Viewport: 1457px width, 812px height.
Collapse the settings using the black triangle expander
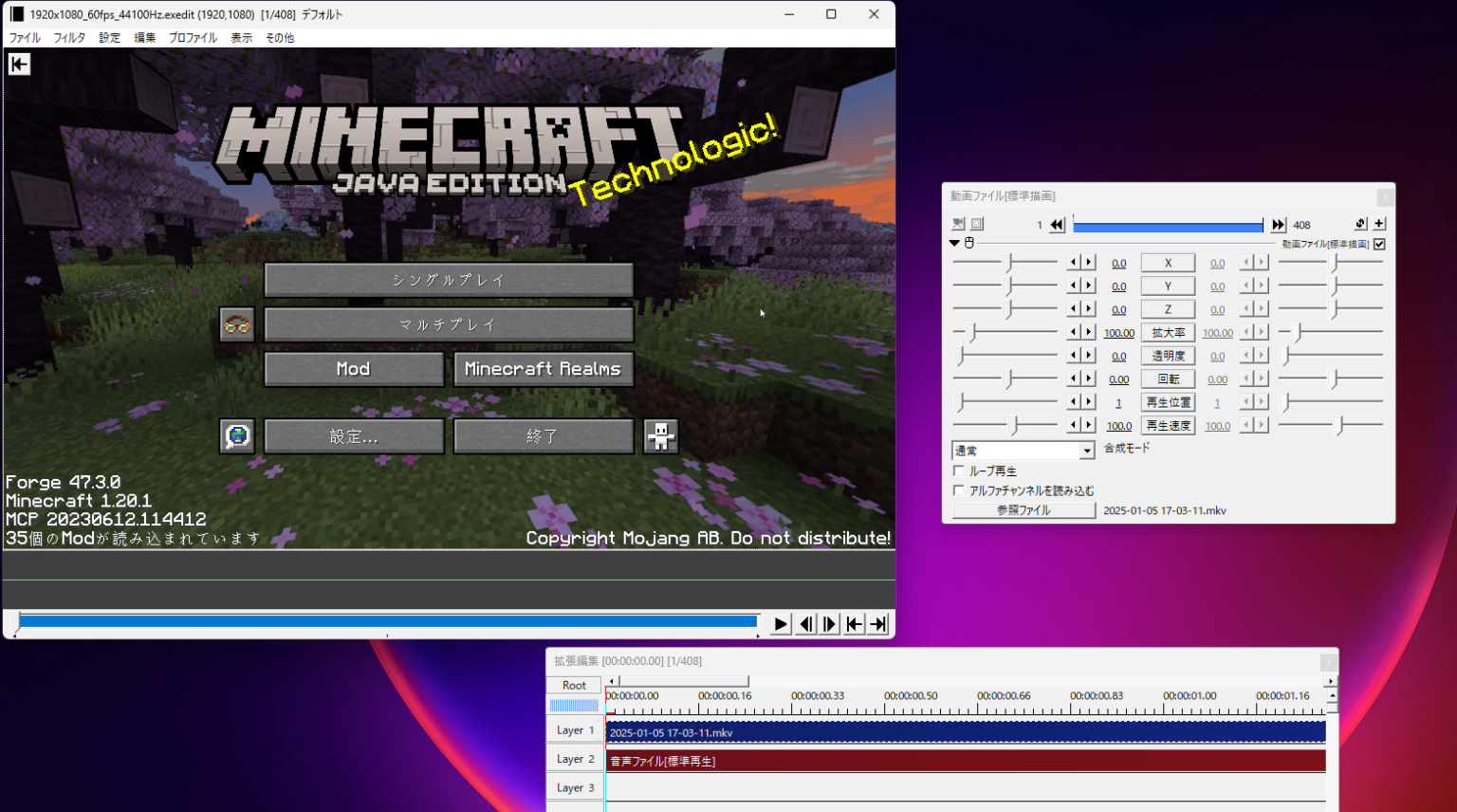(x=954, y=243)
